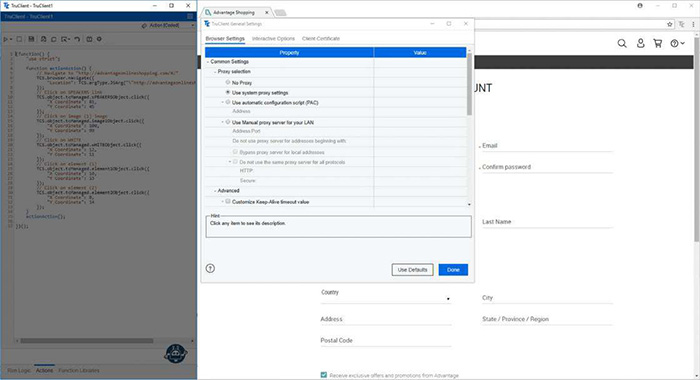
Task: Open the Replay button dropdown arrow in TruClient
Action: coord(11,39)
